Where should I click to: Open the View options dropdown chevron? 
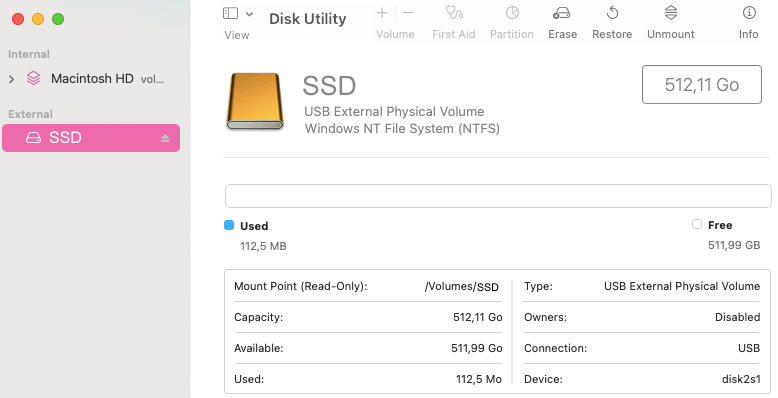[x=250, y=14]
